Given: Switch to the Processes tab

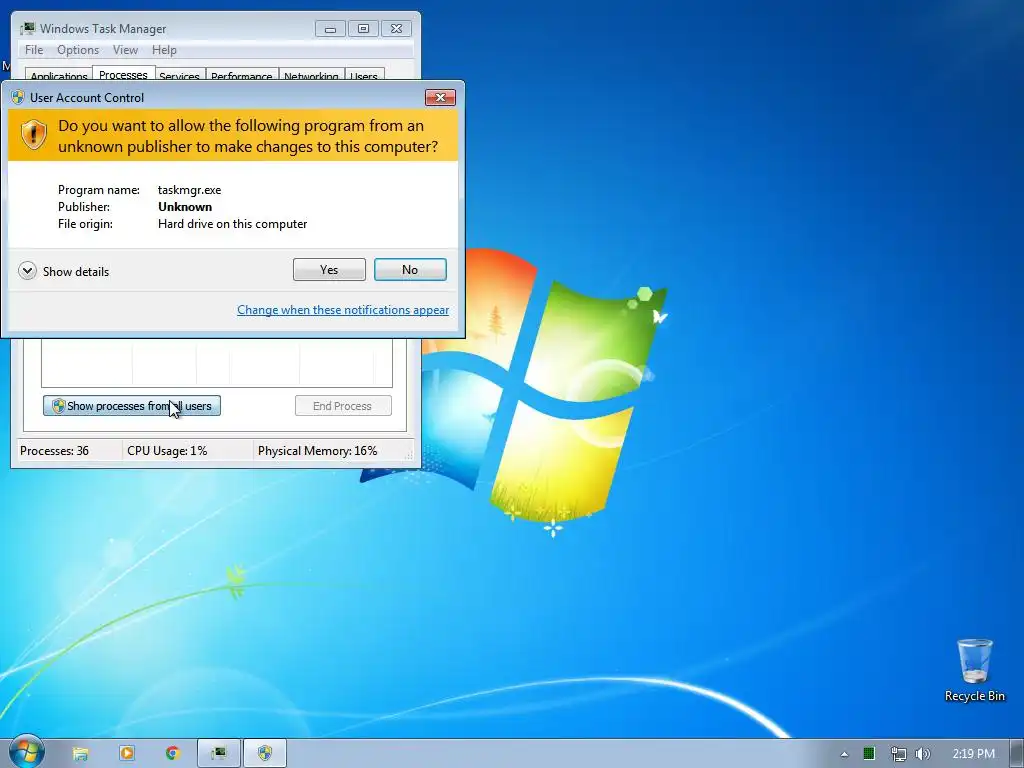Looking at the screenshot, I should pos(123,74).
